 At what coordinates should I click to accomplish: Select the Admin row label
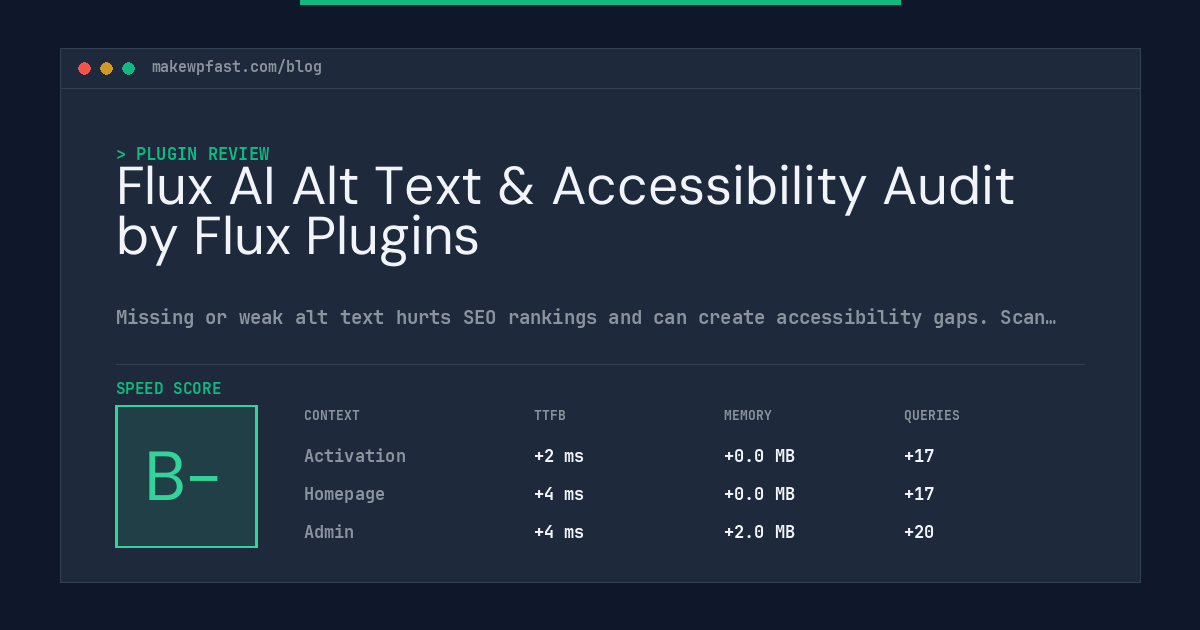[329, 532]
